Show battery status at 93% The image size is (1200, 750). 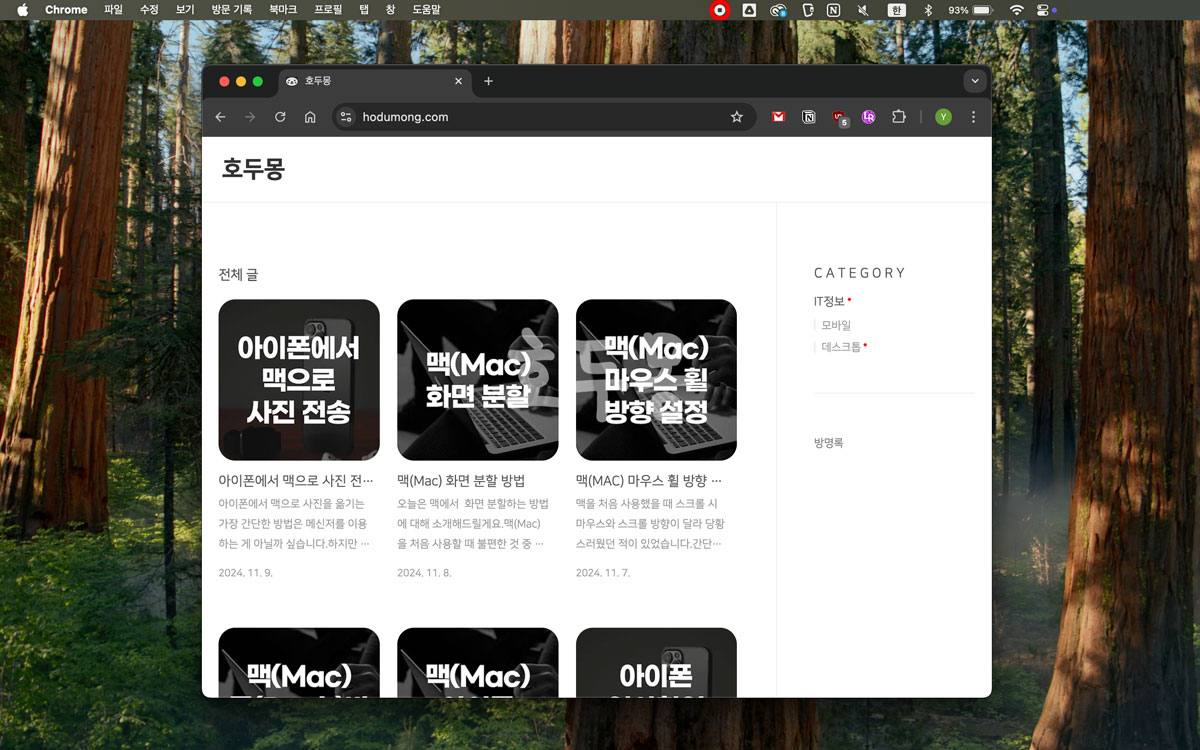[x=970, y=10]
